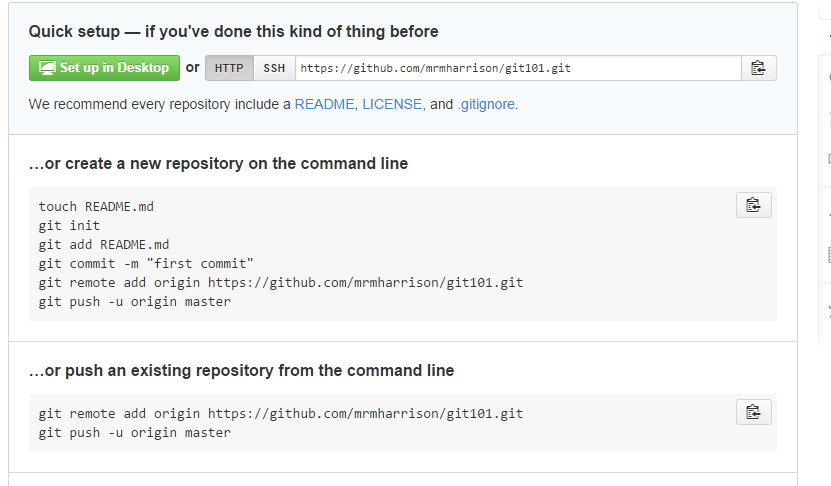831x486 pixels.
Task: Click remote add origin line under push existing repository
Action: pyautogui.click(x=281, y=414)
